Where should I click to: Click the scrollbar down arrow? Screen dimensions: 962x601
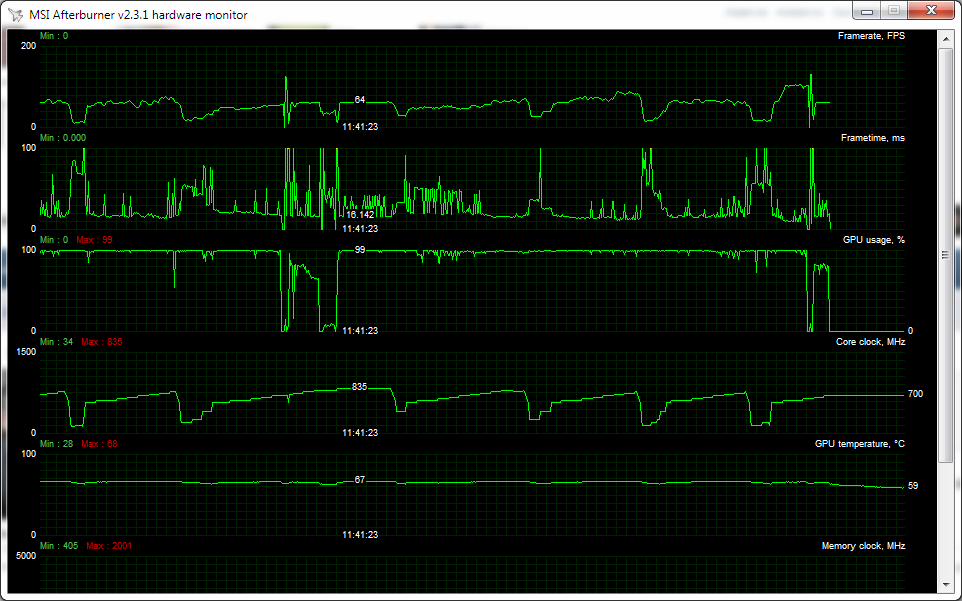pyautogui.click(x=945, y=586)
